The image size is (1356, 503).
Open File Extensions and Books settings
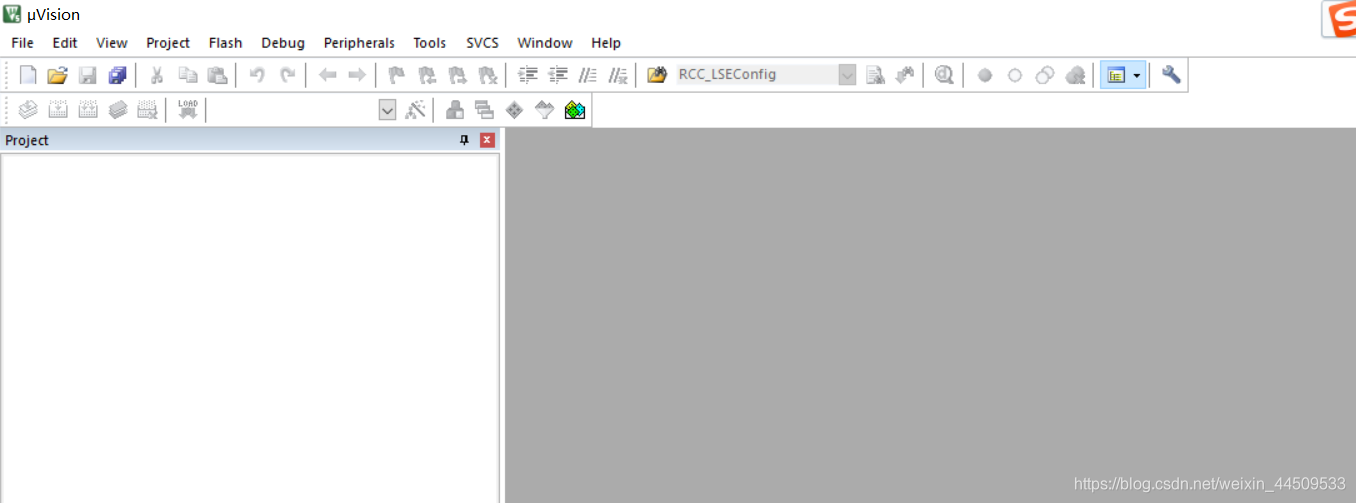coord(455,110)
